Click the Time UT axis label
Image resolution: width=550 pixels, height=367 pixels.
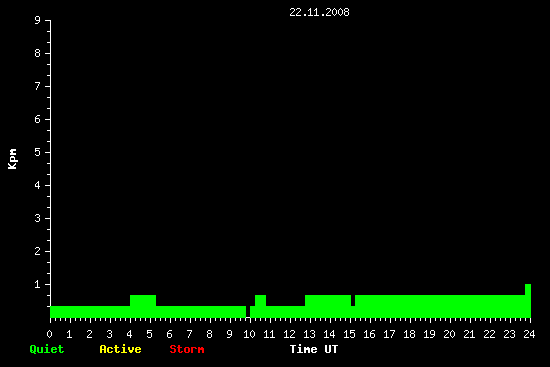[314, 349]
